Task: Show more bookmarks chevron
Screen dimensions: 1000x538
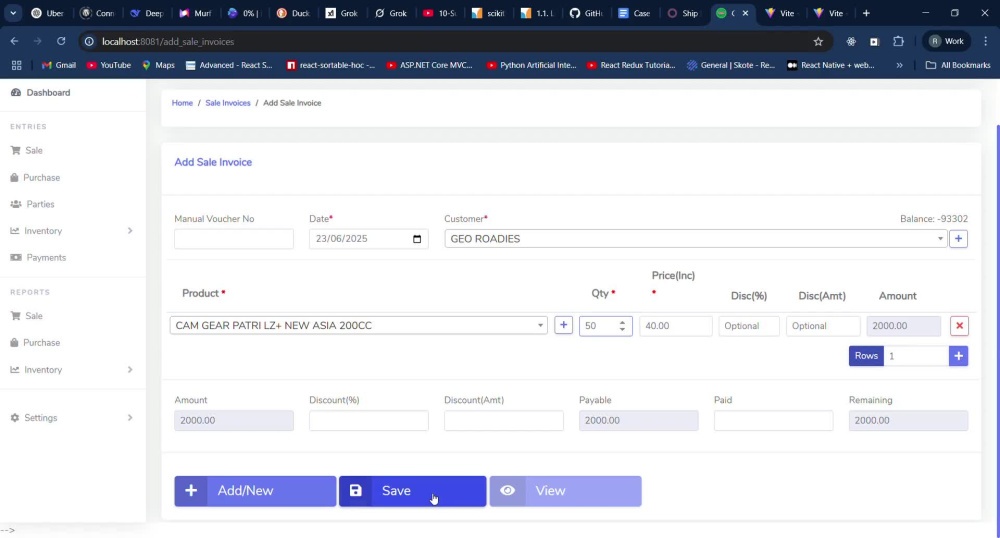Action: point(899,65)
